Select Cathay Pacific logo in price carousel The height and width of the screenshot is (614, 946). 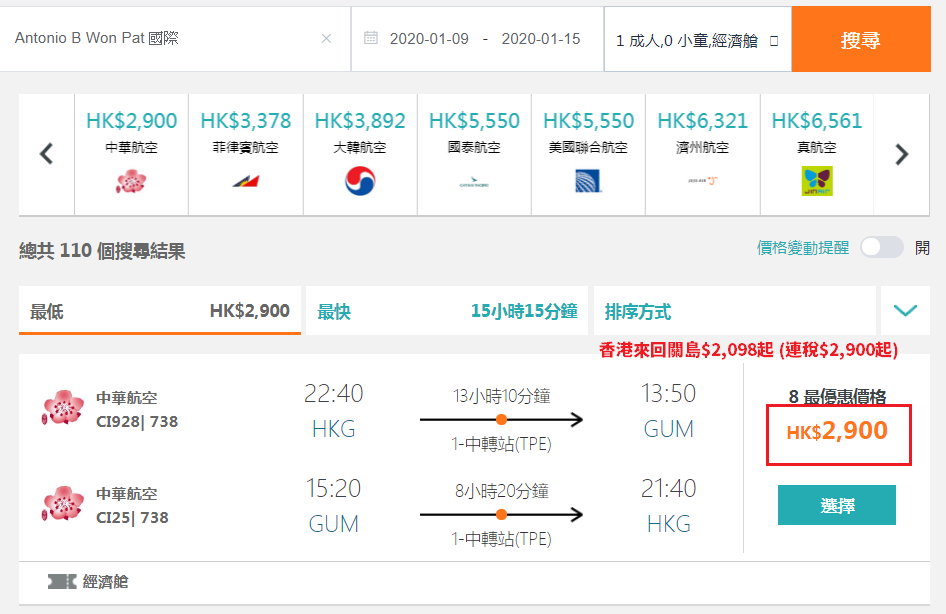click(474, 182)
